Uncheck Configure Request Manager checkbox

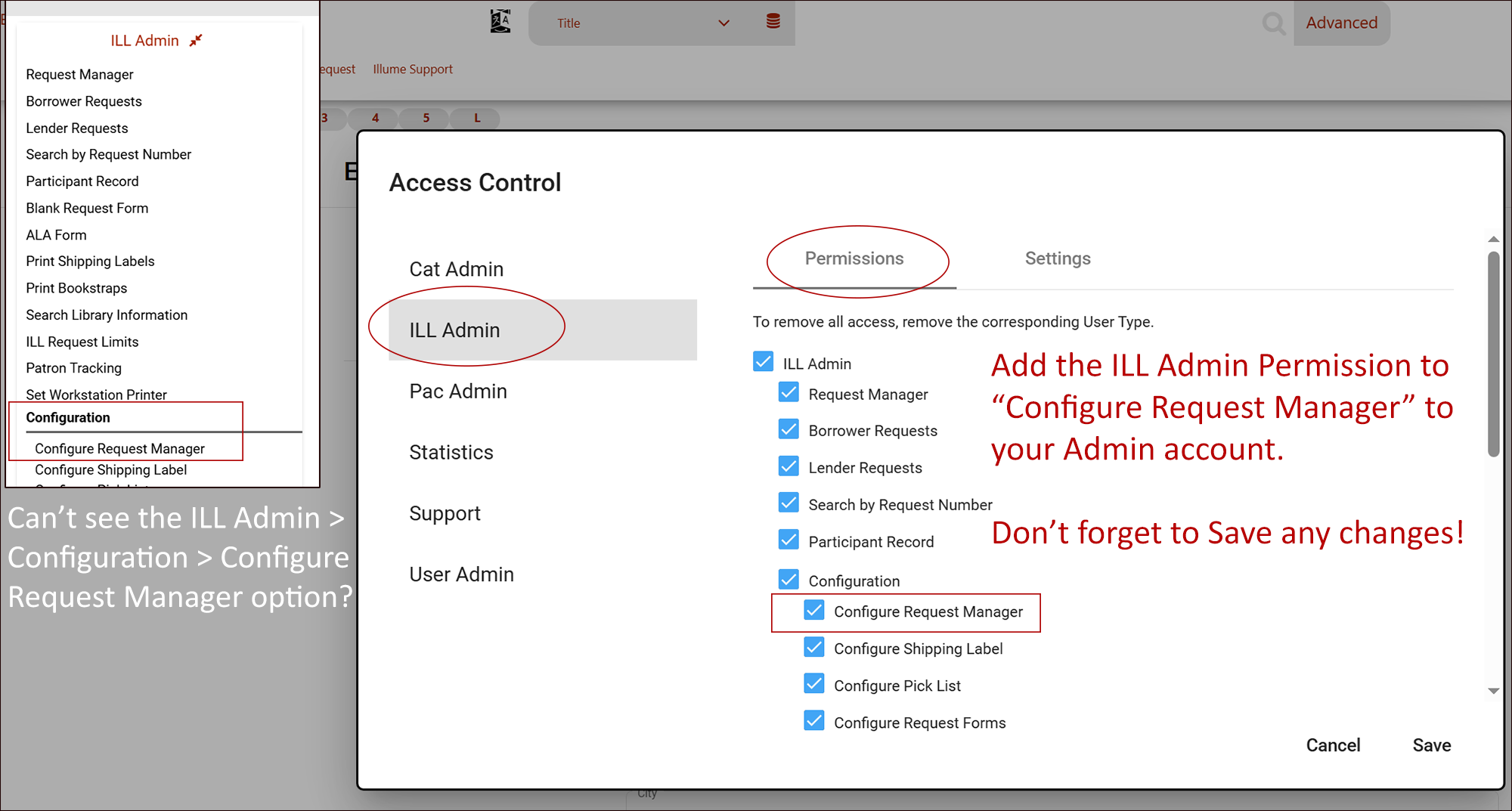[x=814, y=610]
